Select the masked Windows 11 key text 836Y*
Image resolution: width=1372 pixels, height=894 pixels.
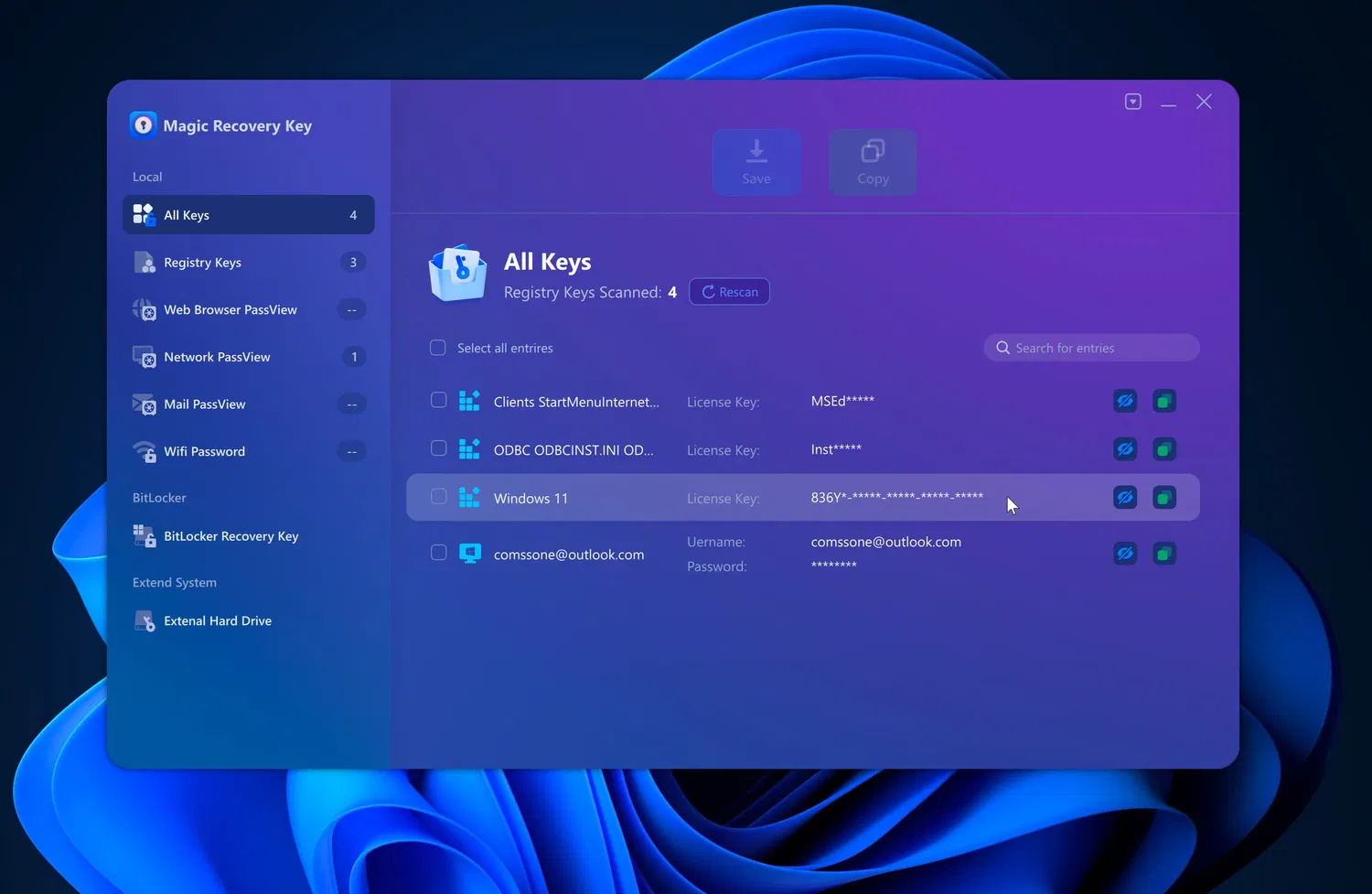(897, 498)
